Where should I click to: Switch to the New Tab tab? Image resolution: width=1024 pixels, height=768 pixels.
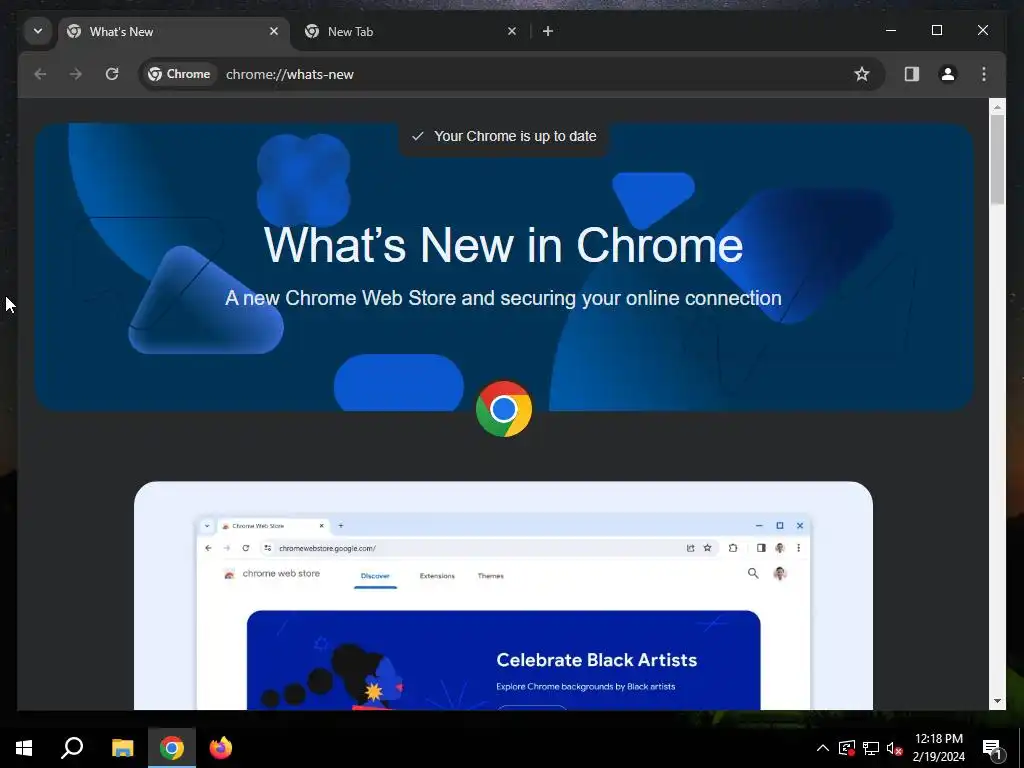(x=411, y=31)
